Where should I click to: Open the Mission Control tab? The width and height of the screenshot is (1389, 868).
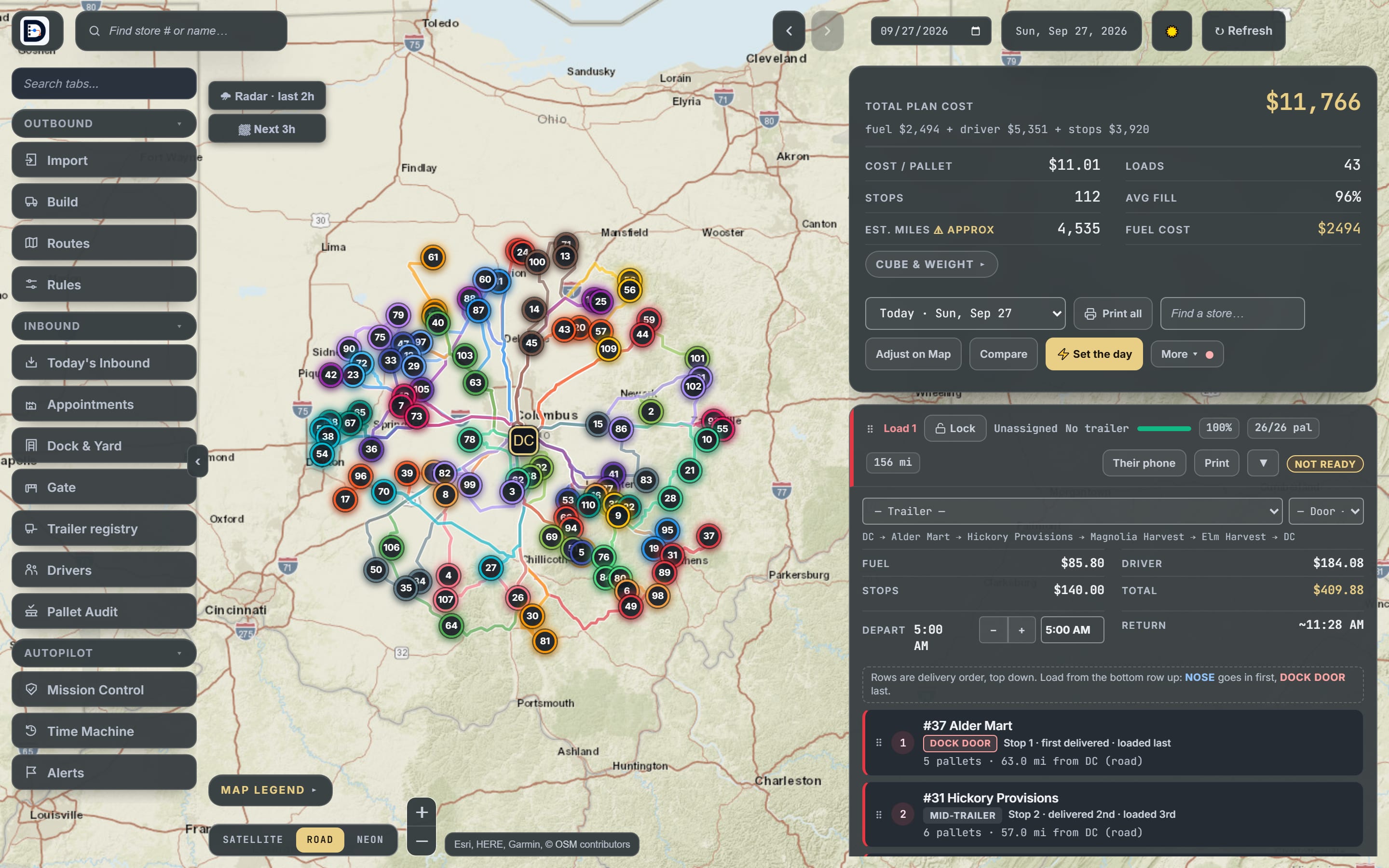(x=104, y=690)
